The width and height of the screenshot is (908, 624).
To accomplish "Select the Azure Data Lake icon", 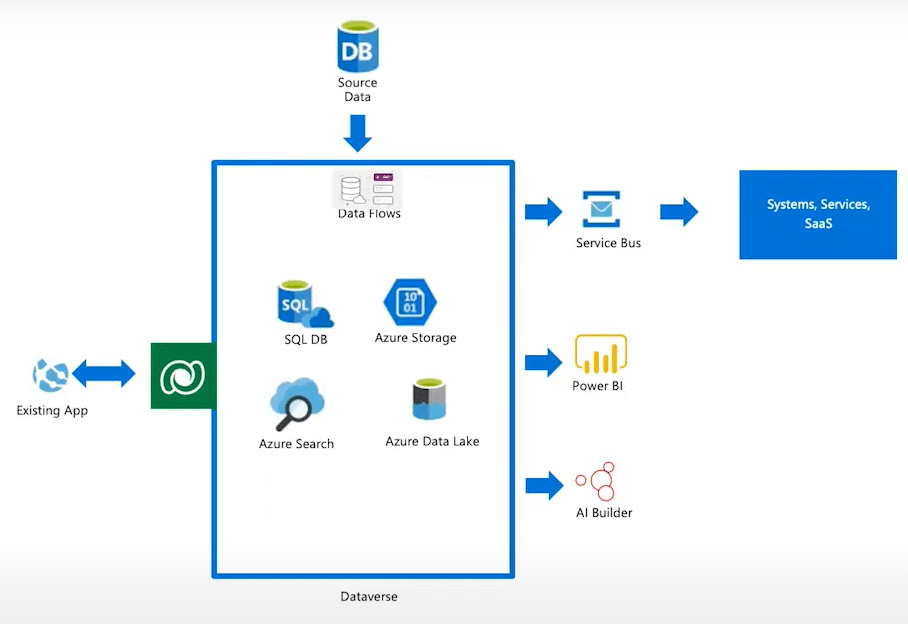I will pos(429,399).
